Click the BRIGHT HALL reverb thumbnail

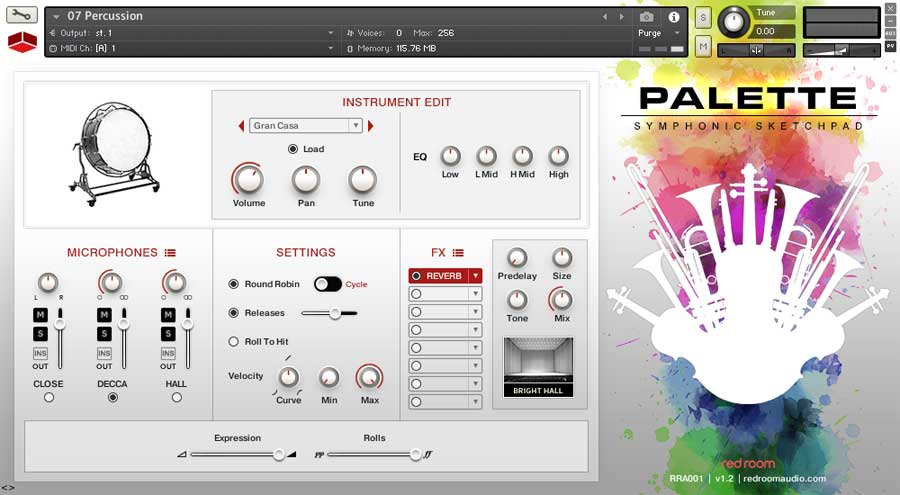pyautogui.click(x=538, y=368)
